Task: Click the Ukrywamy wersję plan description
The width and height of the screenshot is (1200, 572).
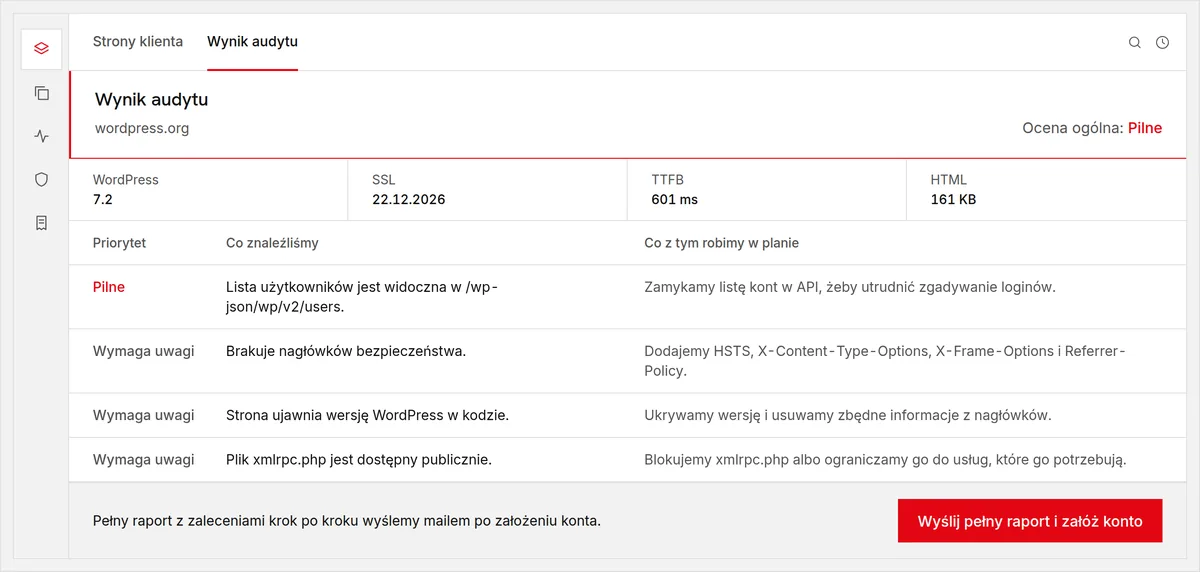Action: click(x=847, y=415)
